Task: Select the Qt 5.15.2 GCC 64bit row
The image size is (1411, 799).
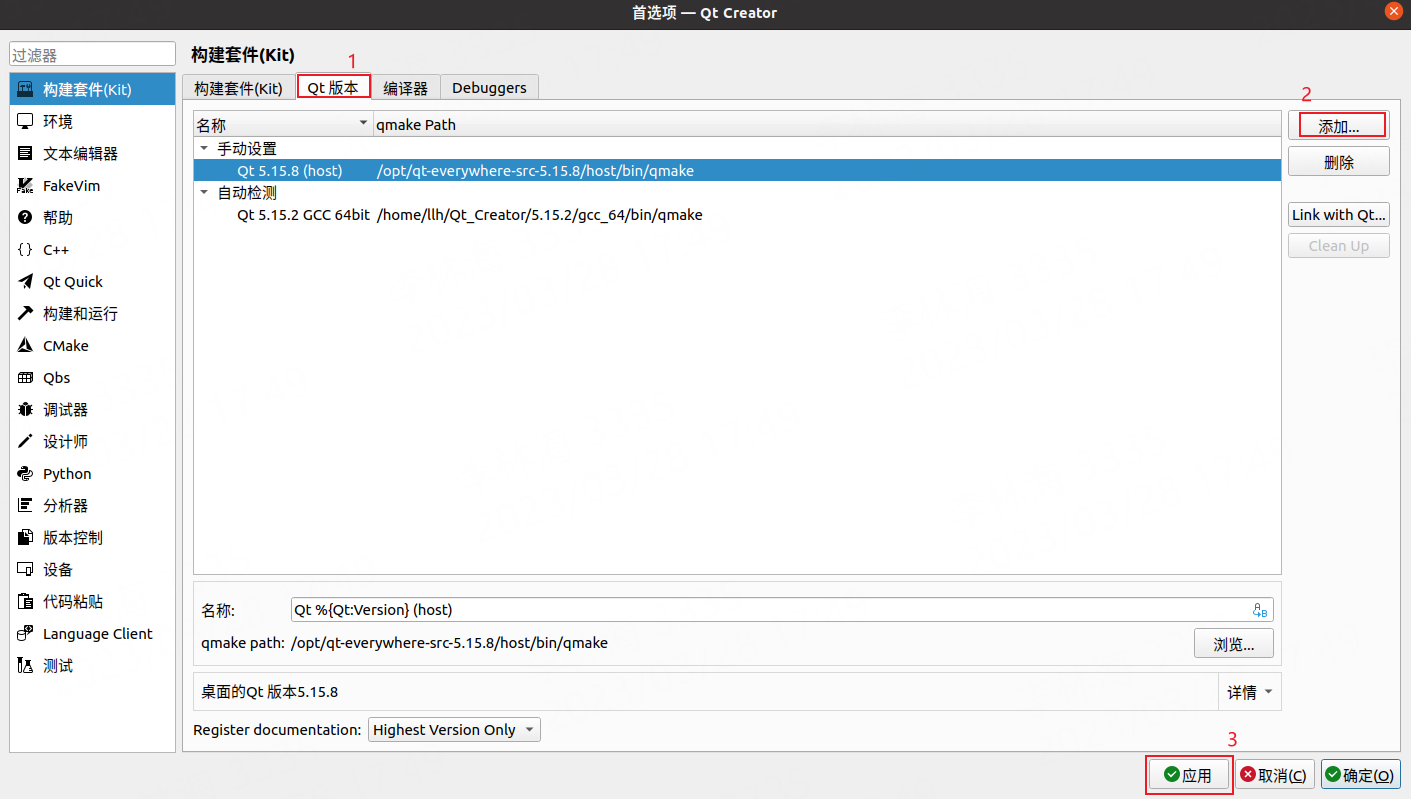Action: tap(738, 215)
